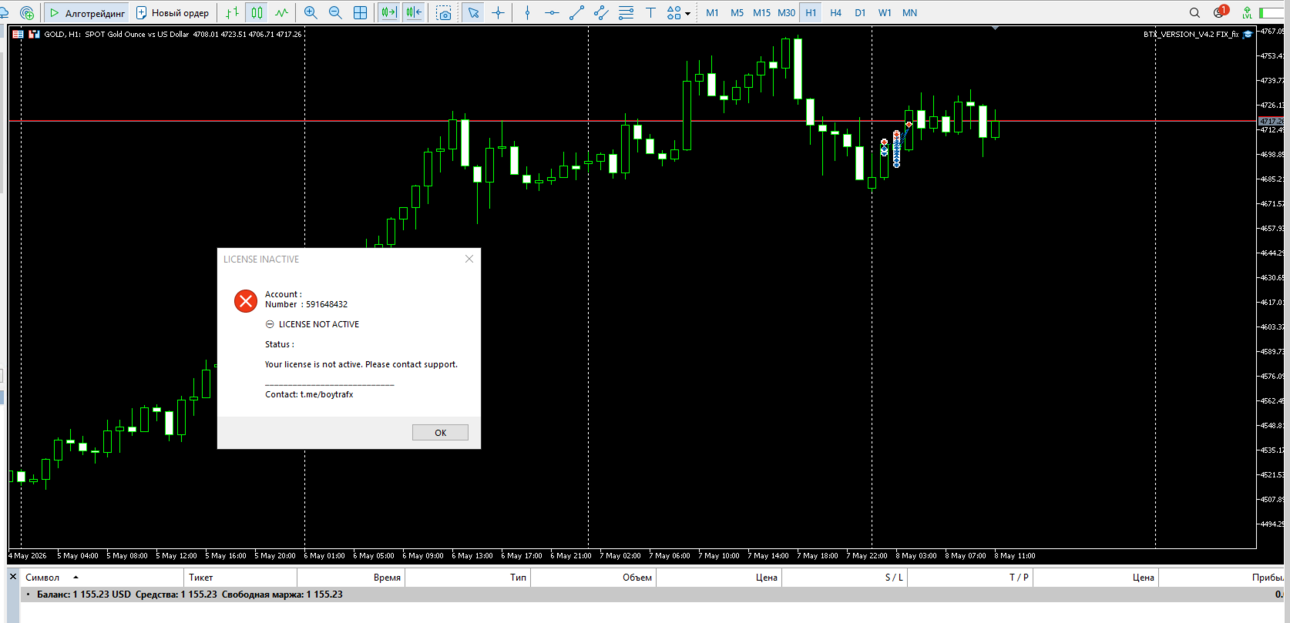Toggle the Algo Trading (Алготрейдинг) button
This screenshot has width=1290, height=623.
pyautogui.click(x=85, y=13)
